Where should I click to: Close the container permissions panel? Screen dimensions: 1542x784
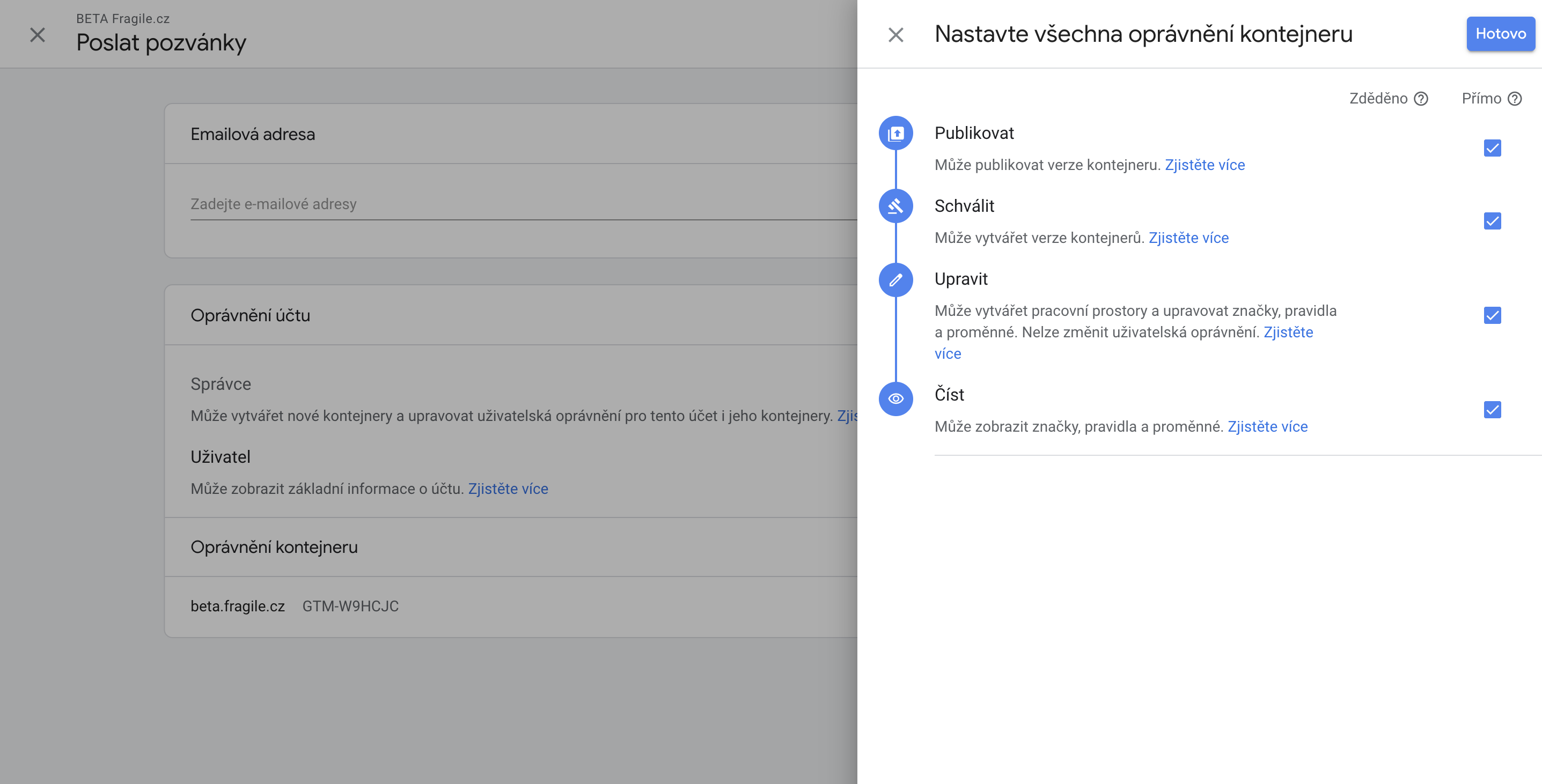(895, 35)
